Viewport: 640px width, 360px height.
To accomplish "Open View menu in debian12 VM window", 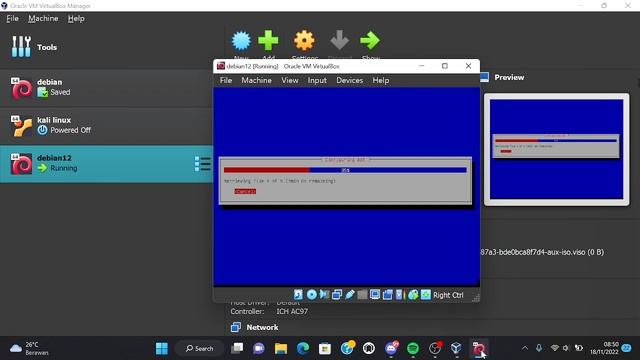I will click(x=290, y=80).
